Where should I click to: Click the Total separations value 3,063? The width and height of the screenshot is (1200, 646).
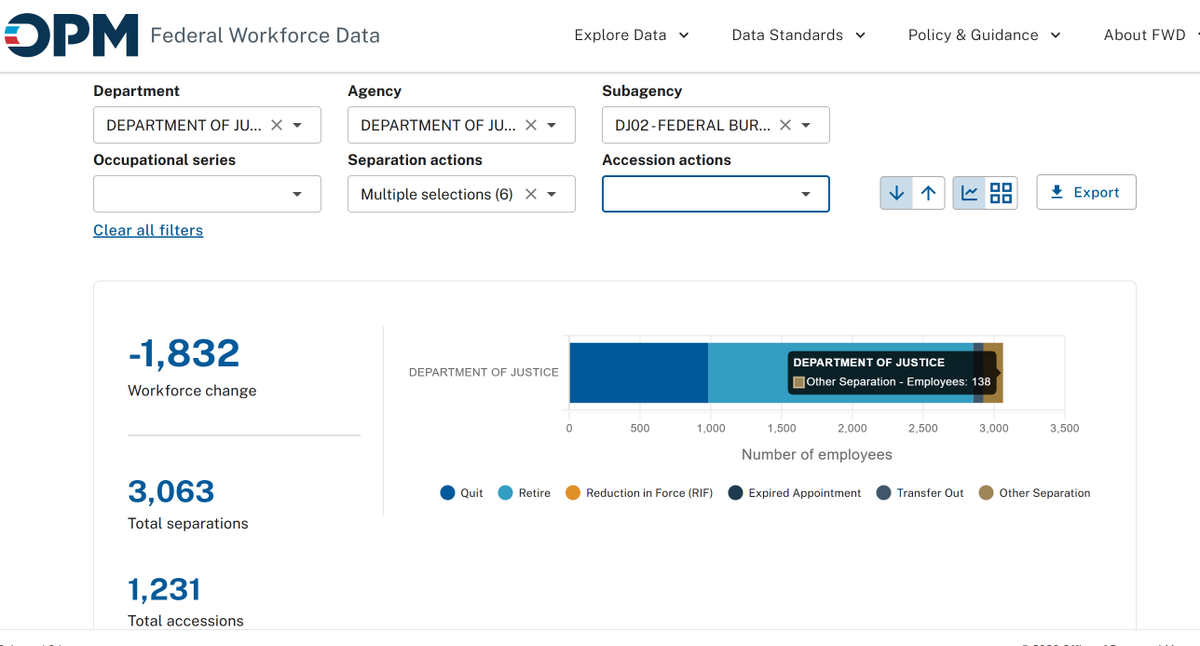point(171,491)
